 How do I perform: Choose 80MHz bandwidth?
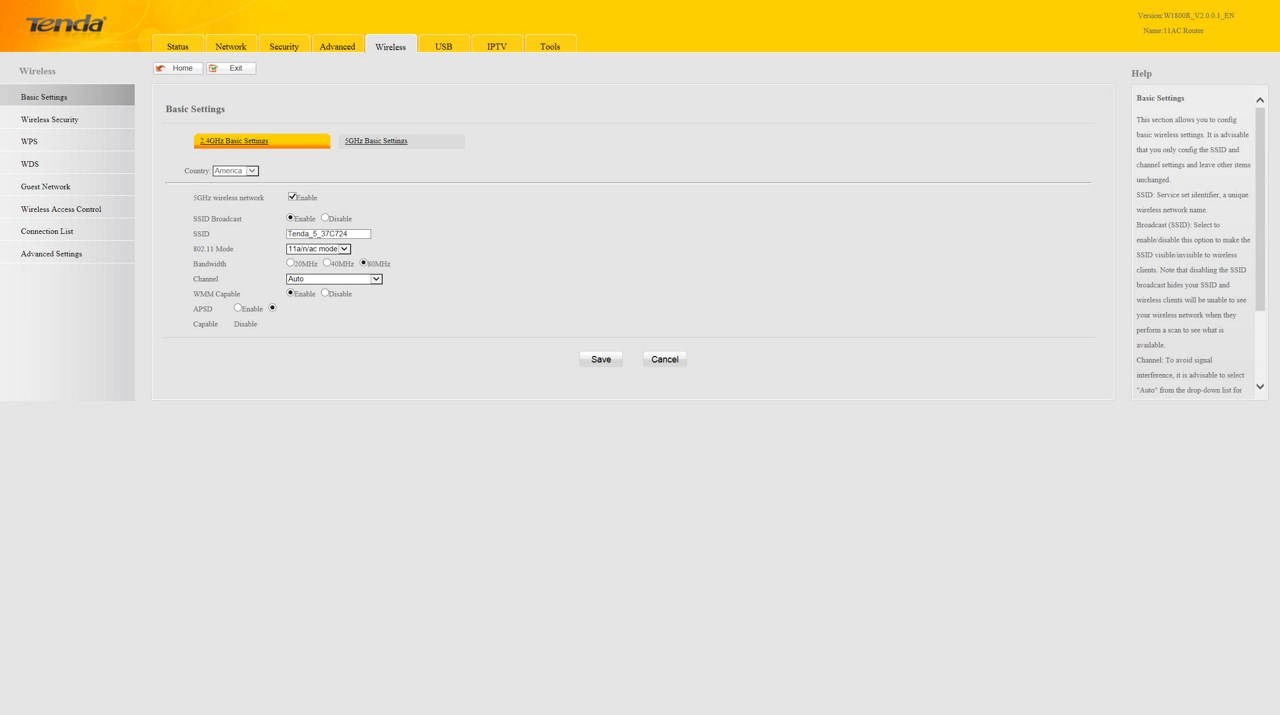[x=363, y=263]
